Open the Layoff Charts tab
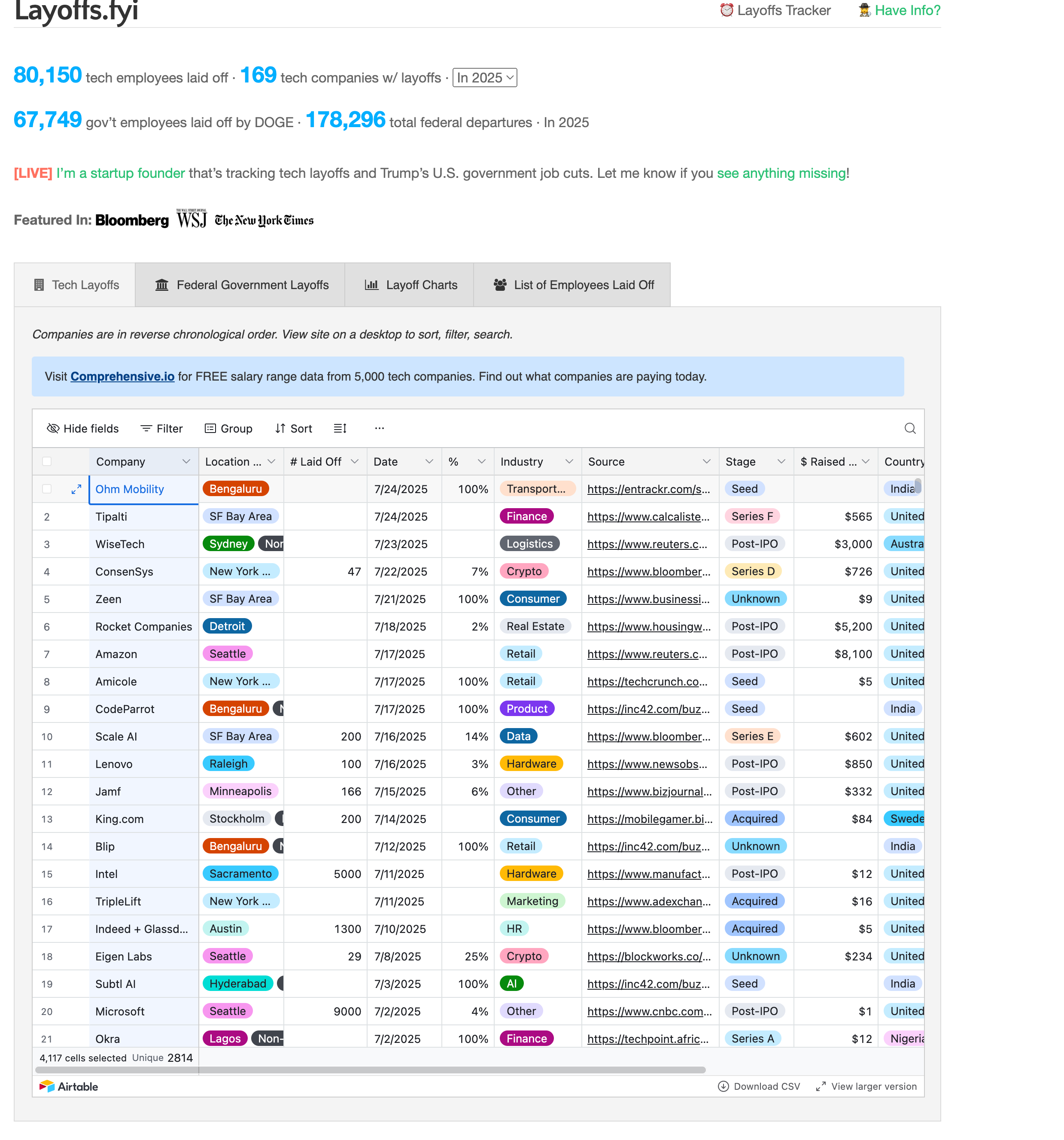 pos(410,285)
